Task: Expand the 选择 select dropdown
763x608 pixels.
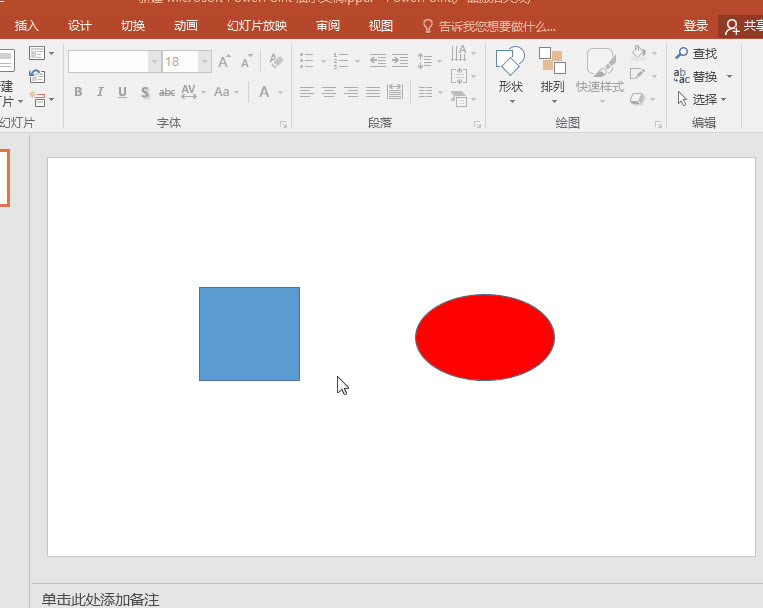Action: pos(723,100)
